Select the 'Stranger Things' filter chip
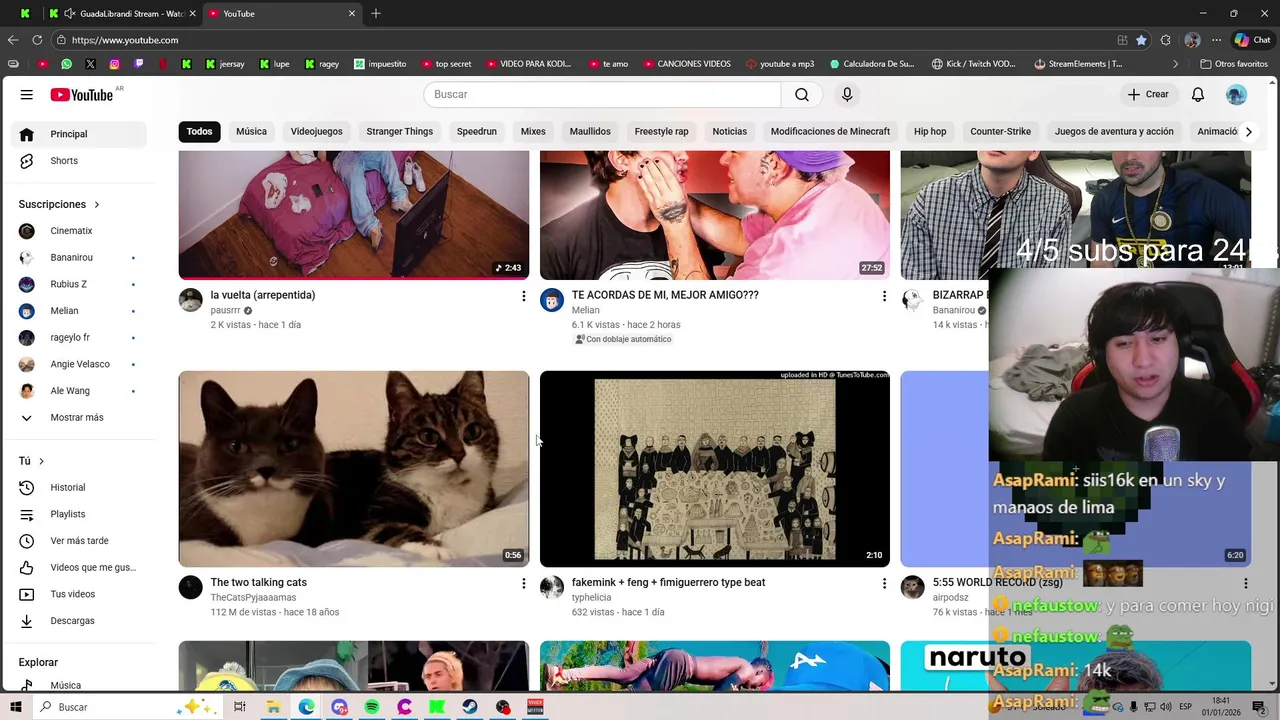The image size is (1280, 720). 399,132
